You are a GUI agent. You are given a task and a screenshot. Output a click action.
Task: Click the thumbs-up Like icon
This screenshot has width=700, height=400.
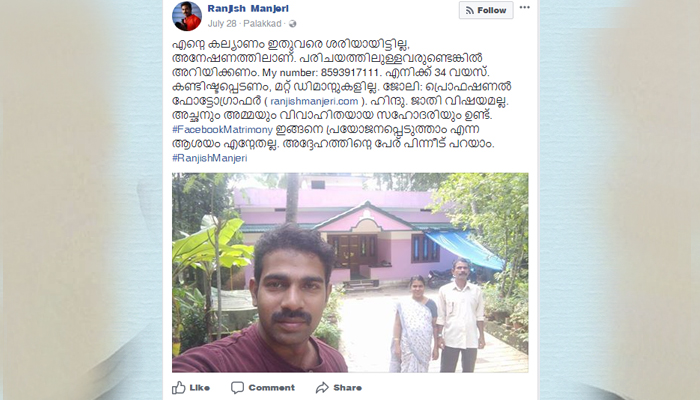(179, 387)
